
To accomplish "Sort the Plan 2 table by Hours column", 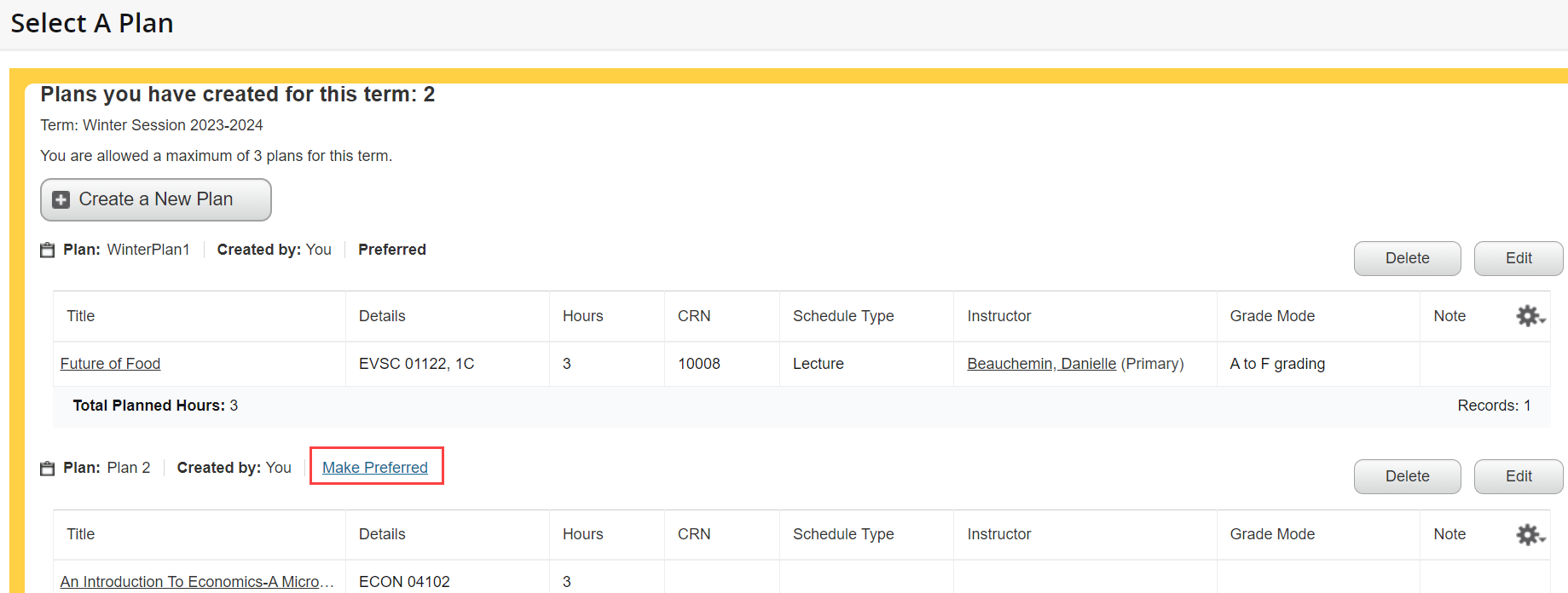I will coord(582,534).
